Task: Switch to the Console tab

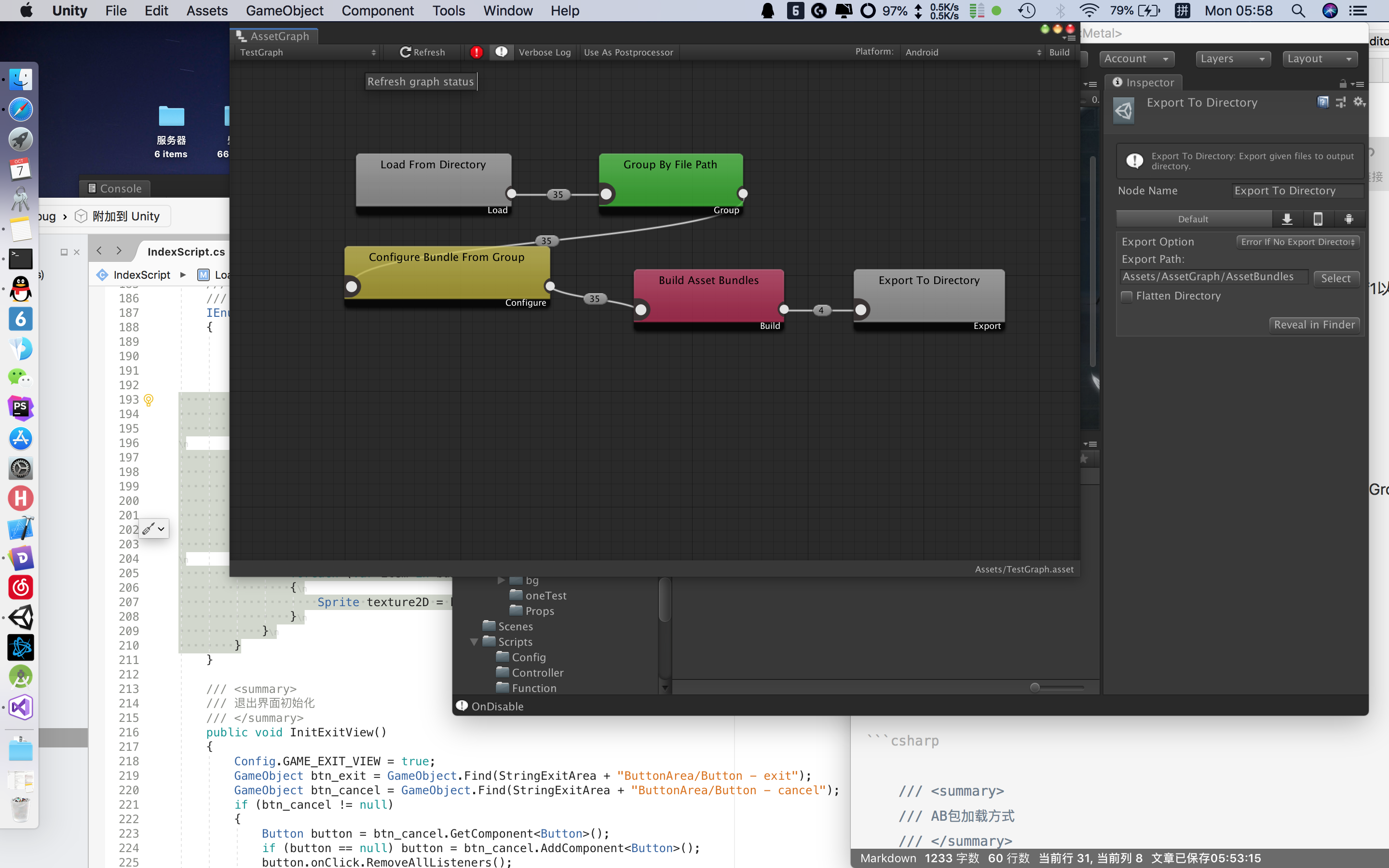Action: click(115, 188)
